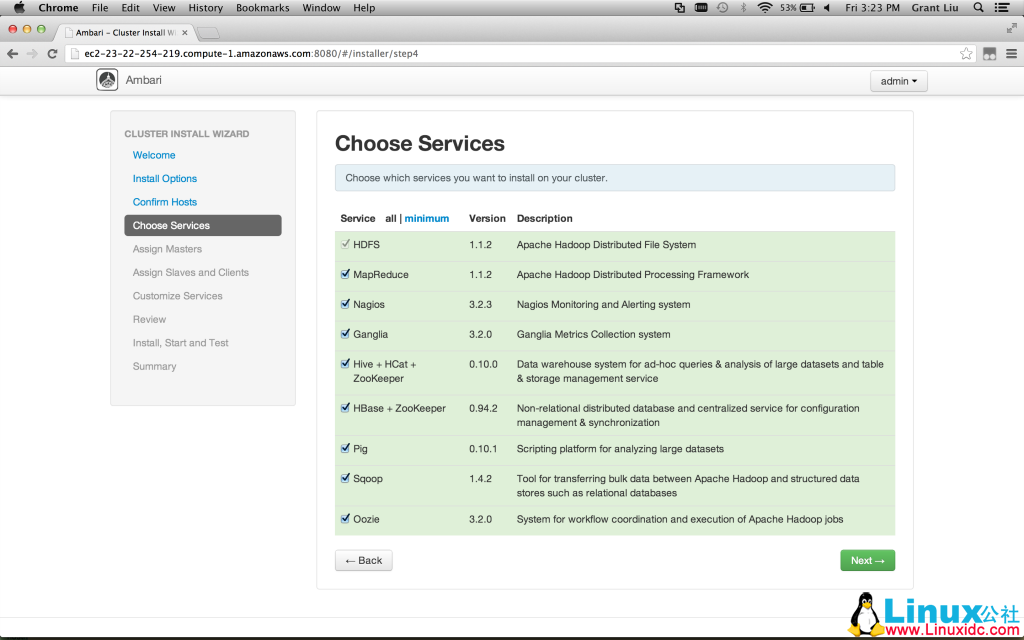Uncheck the MapReduce service checkbox

pos(345,274)
